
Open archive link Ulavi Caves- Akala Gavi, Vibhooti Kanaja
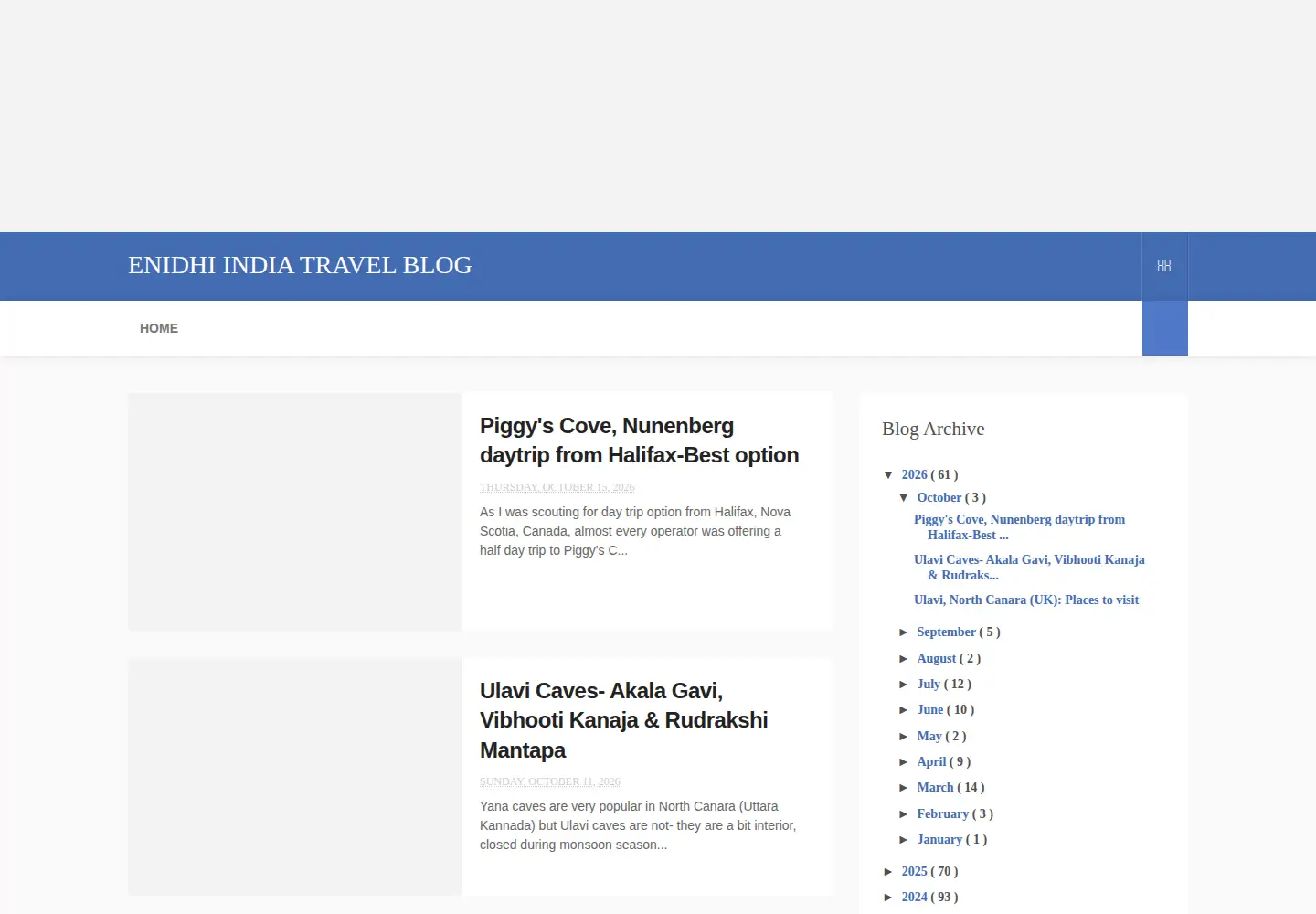1029,568
